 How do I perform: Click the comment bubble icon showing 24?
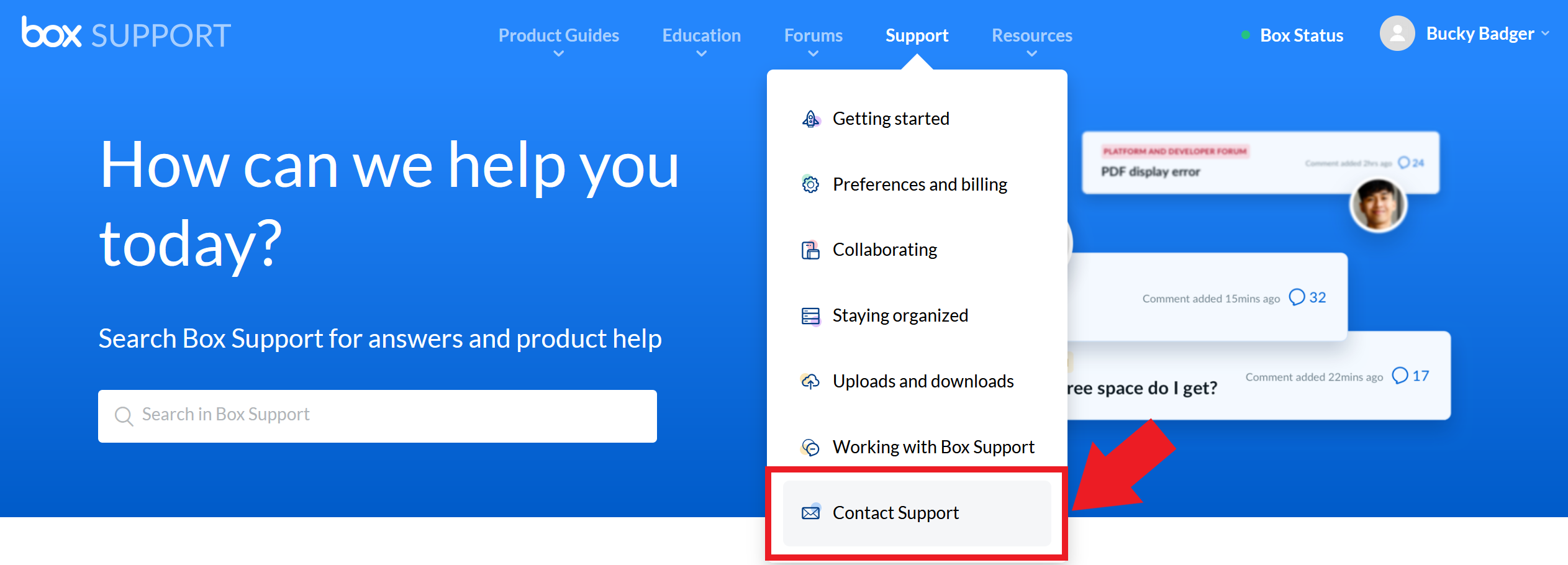[1403, 163]
